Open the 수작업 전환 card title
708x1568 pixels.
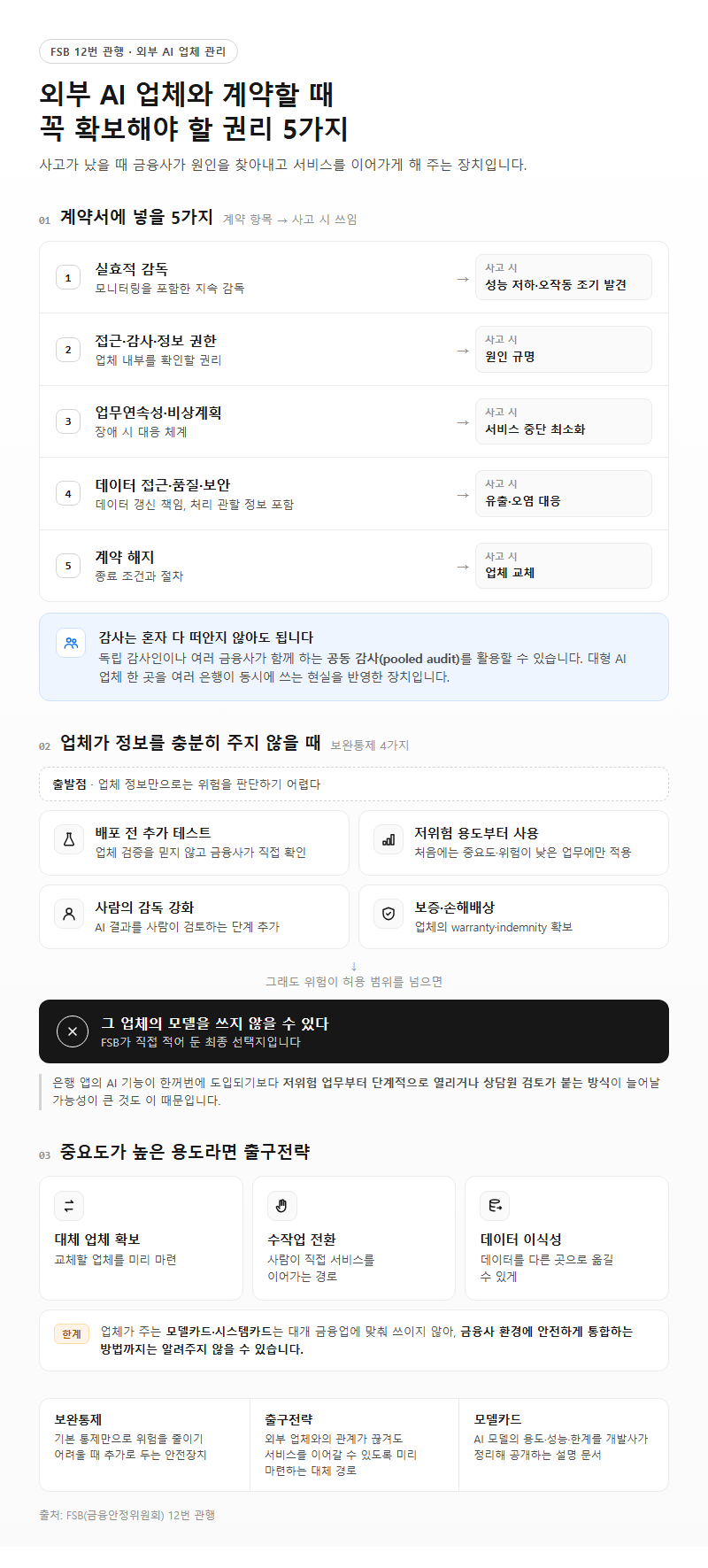click(302, 1240)
